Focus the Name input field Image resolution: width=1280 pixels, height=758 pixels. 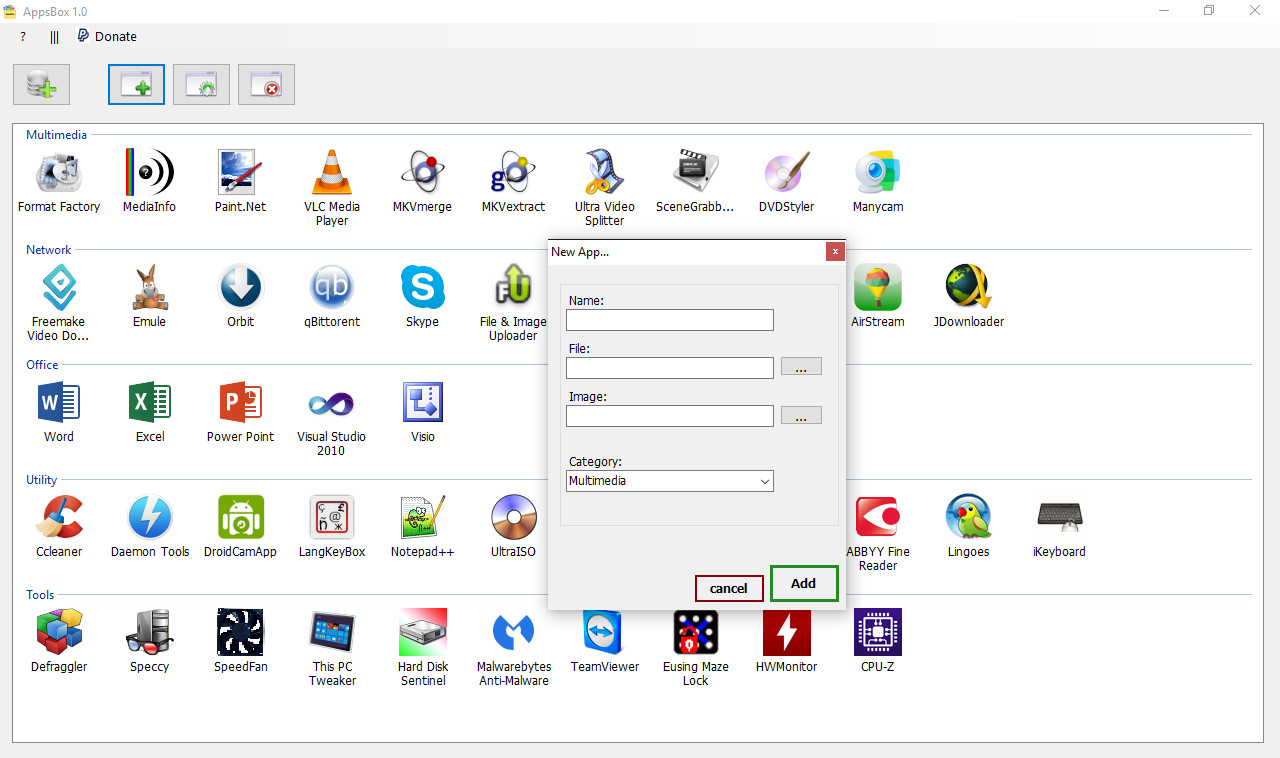(x=669, y=320)
